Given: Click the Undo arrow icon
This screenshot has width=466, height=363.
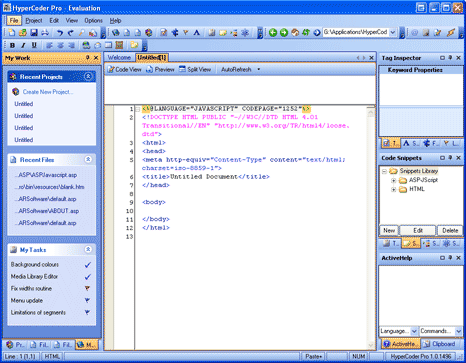Looking at the screenshot, I should pyautogui.click(x=60, y=33).
